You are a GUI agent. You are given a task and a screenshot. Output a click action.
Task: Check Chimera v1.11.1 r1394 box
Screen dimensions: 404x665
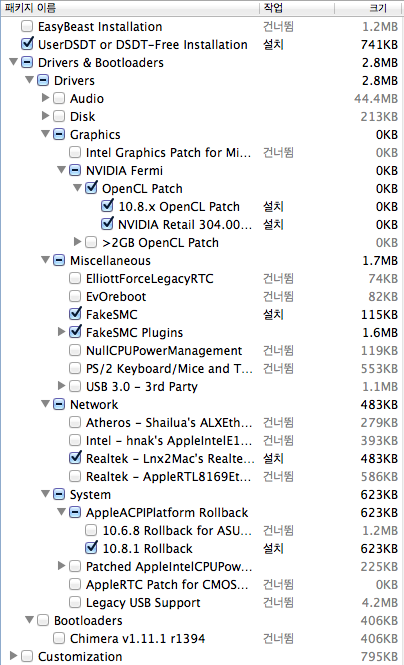point(59,638)
